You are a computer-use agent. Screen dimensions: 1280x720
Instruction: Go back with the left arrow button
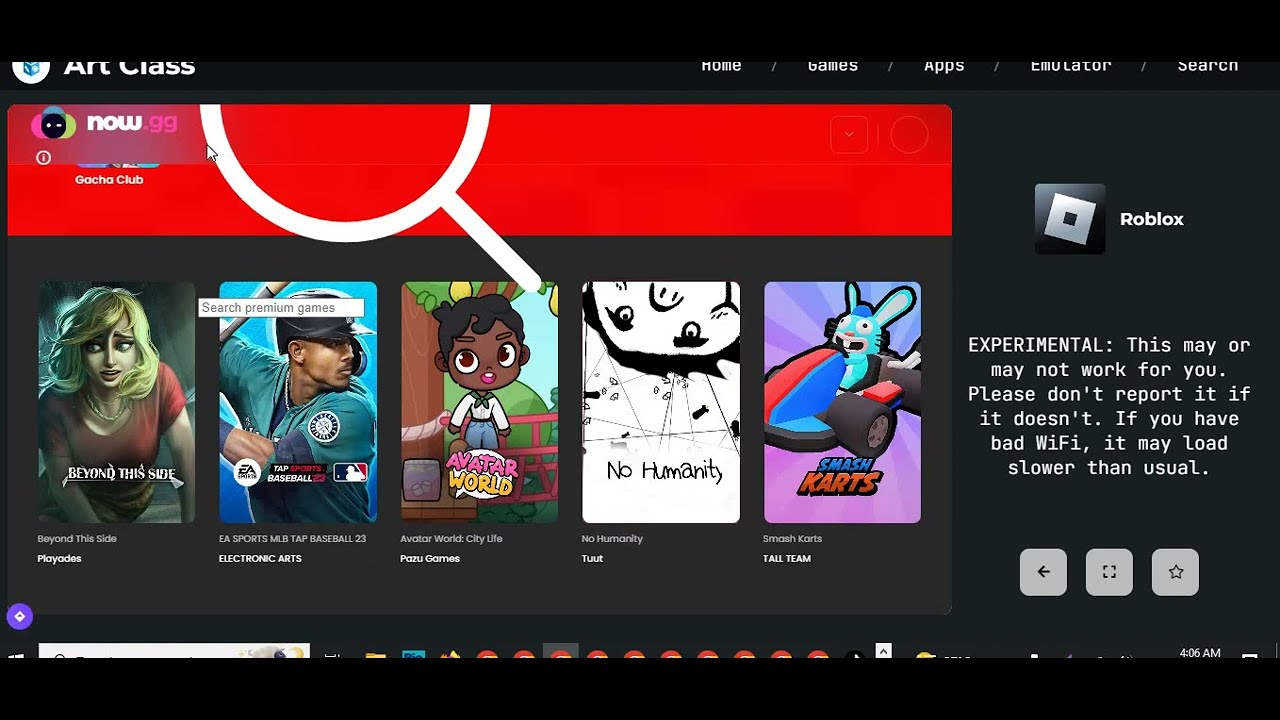click(1043, 572)
